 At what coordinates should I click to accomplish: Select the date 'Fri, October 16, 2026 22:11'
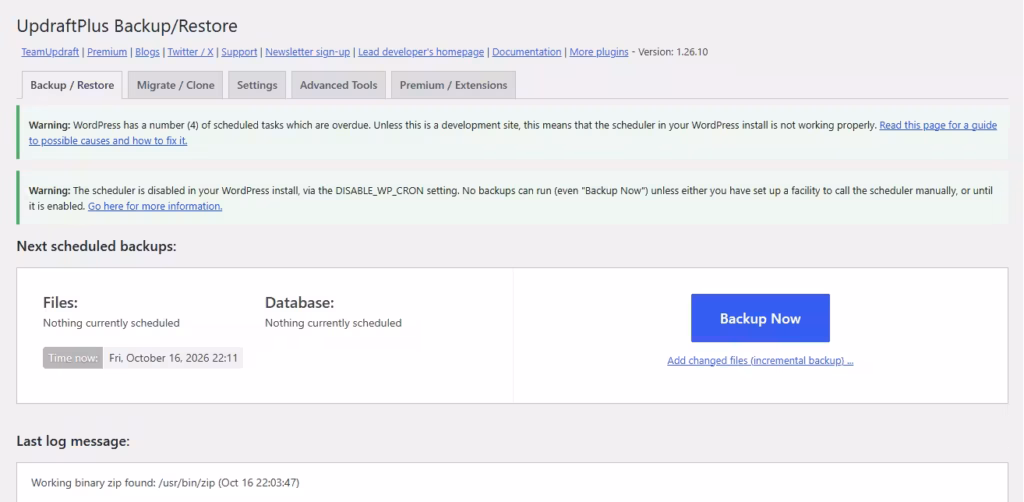173,358
